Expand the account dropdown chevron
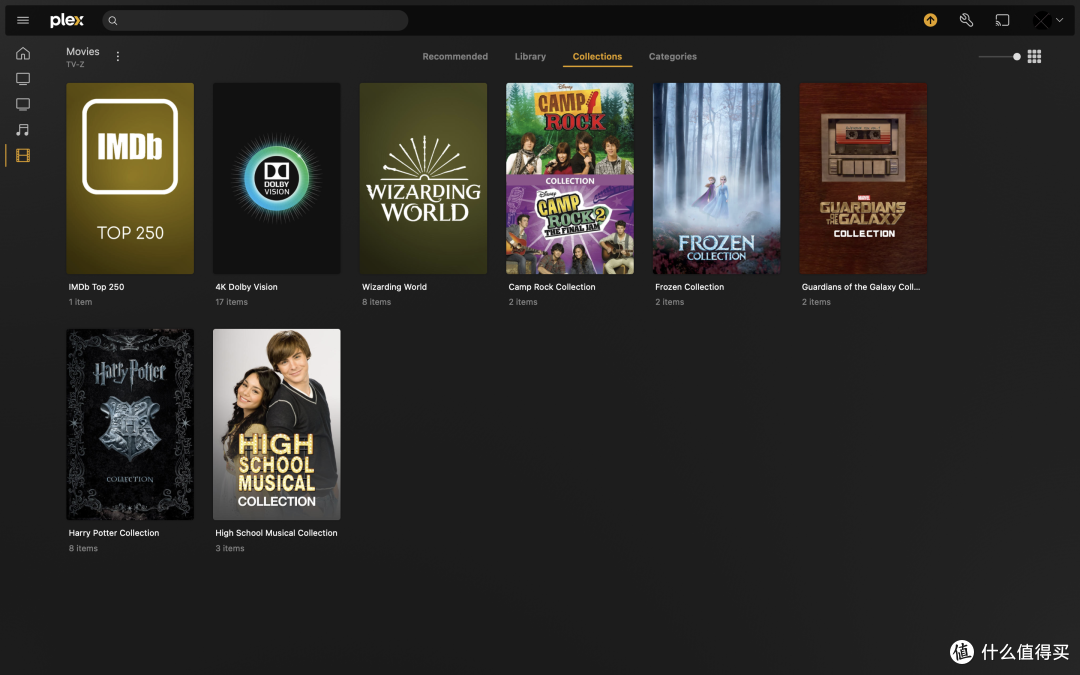This screenshot has height=675, width=1080. [1059, 20]
